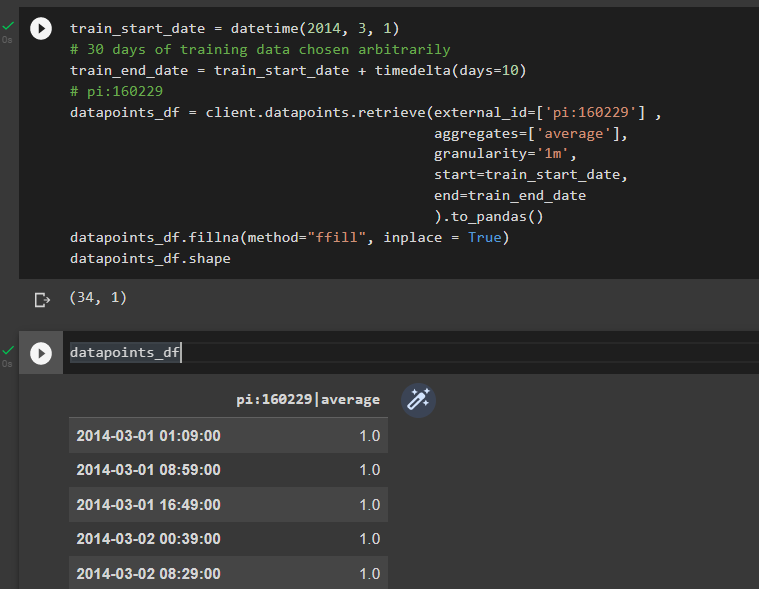Click the '30 days of training data' comment

[260, 49]
